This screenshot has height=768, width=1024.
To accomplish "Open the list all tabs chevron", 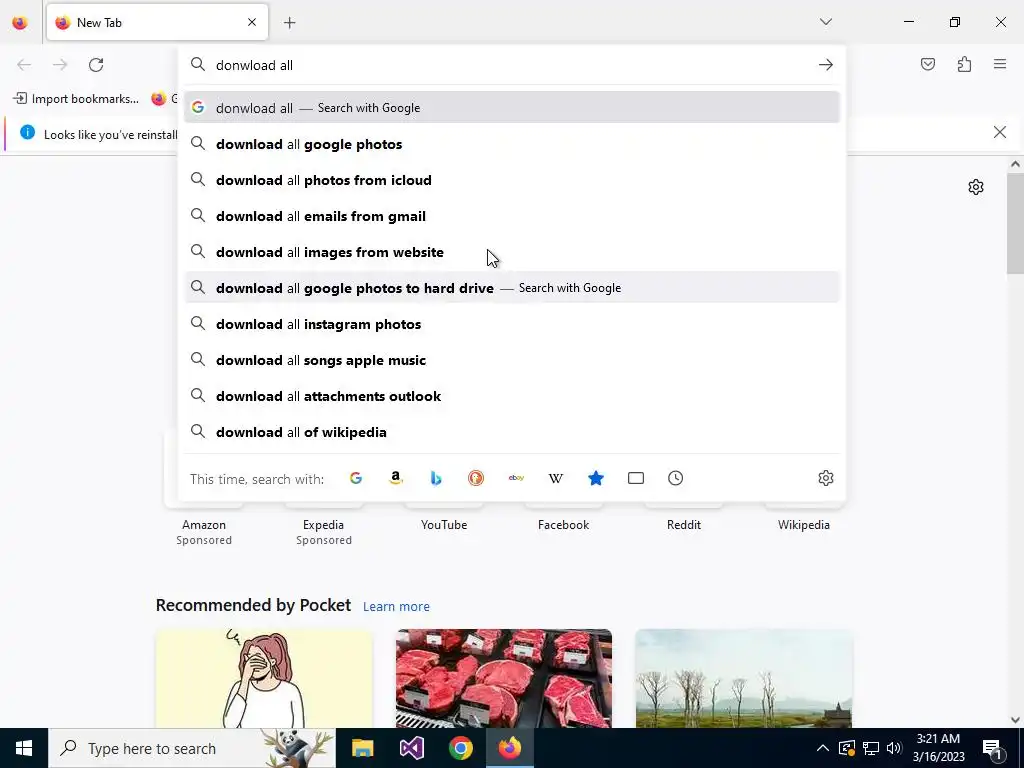I will (x=825, y=22).
